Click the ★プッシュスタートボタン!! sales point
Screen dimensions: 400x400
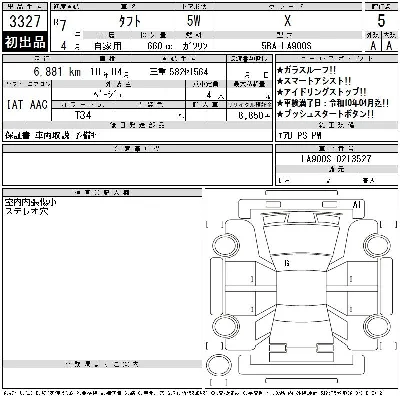point(325,114)
